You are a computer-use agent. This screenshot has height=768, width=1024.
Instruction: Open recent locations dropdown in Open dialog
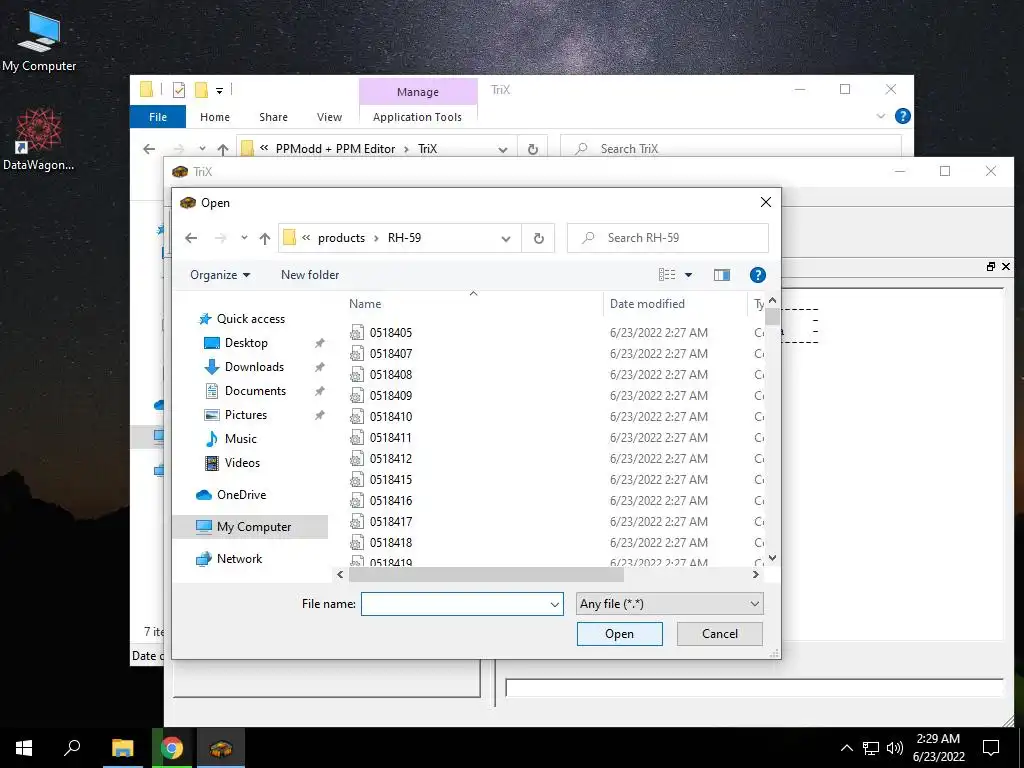244,238
